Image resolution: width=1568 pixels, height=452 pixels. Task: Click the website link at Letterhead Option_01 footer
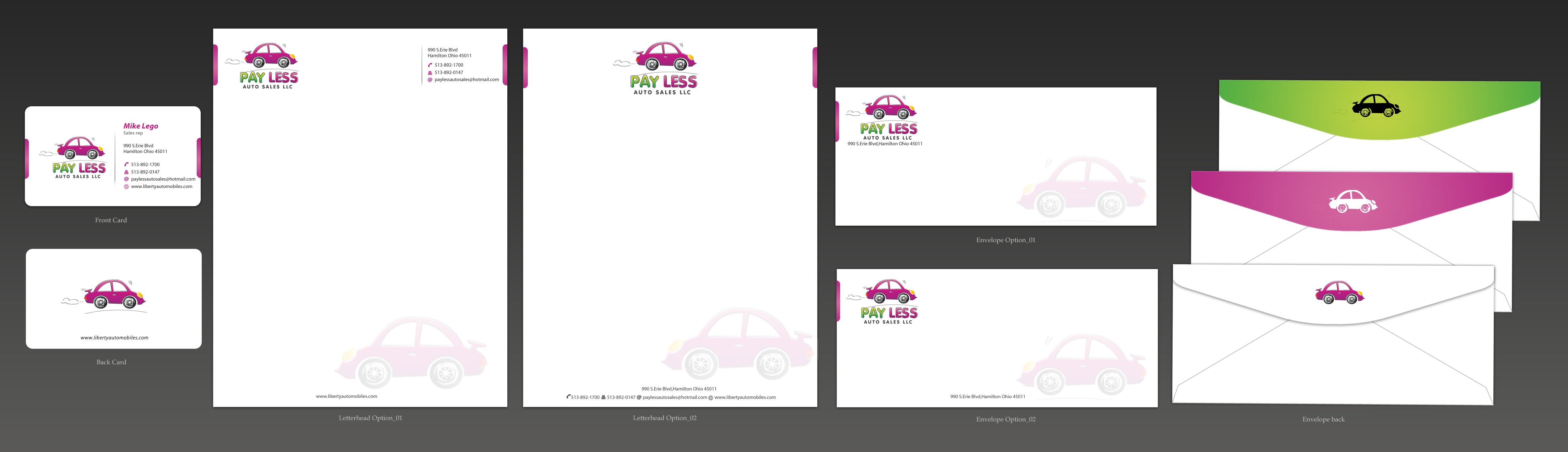tap(346, 397)
